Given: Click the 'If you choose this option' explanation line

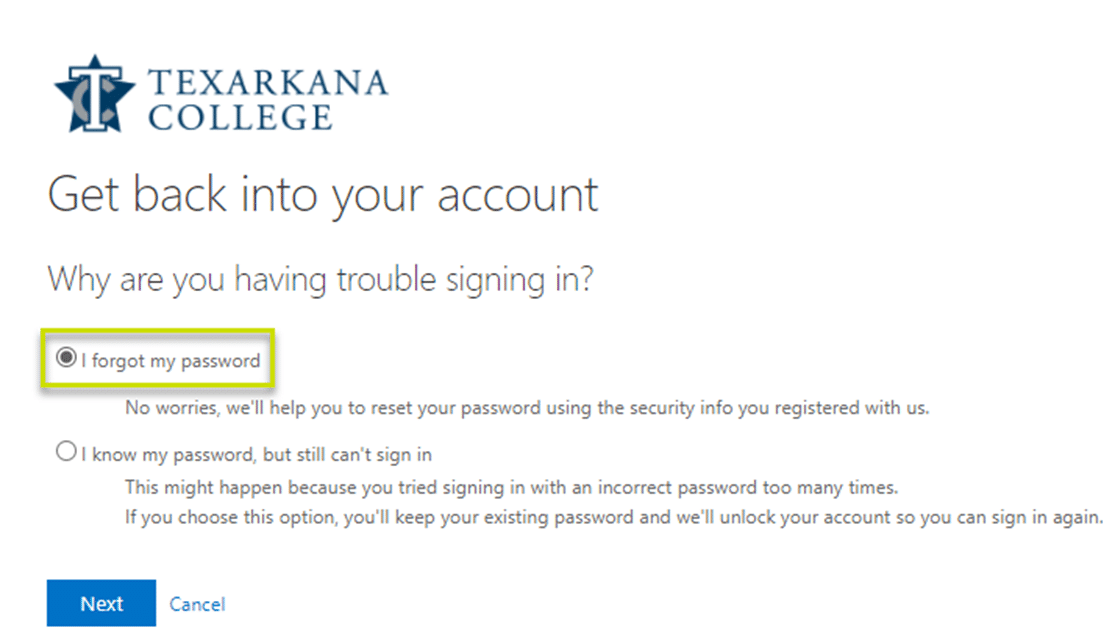Looking at the screenshot, I should [x=614, y=517].
